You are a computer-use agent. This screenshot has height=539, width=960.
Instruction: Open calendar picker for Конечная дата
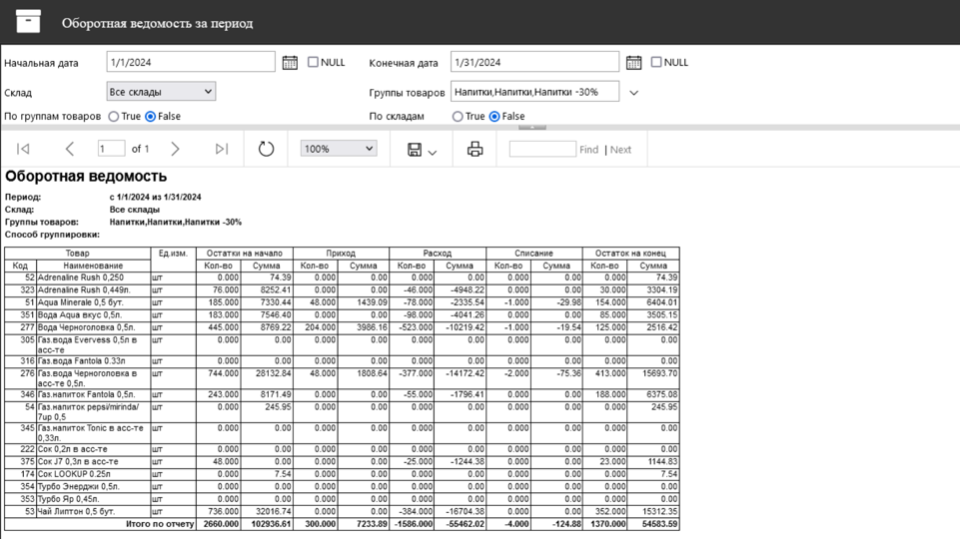pos(633,62)
